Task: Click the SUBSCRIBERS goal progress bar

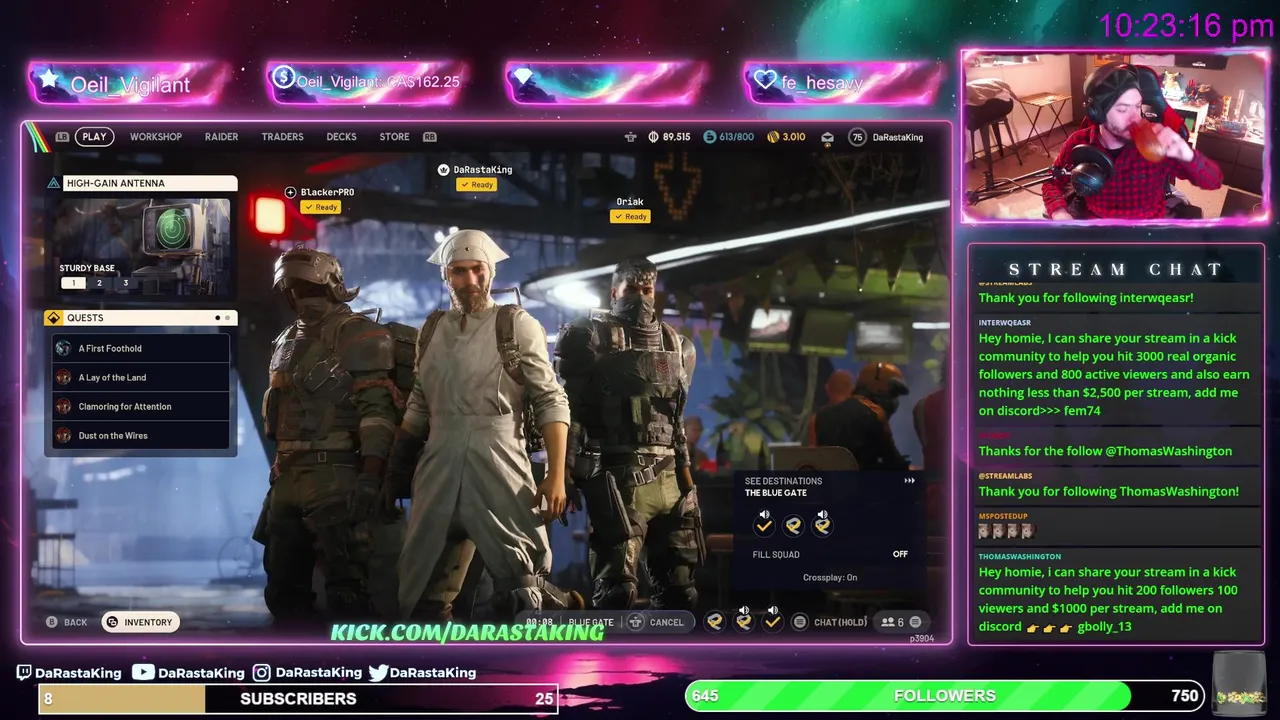Action: point(298,698)
